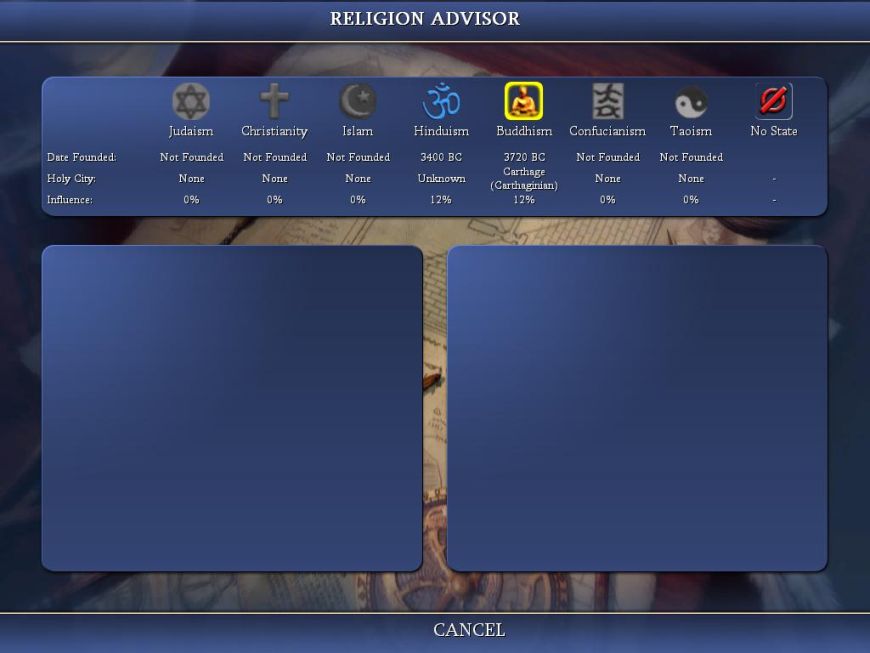Select the Christianity cross icon
This screenshot has width=870, height=653.
coord(274,101)
